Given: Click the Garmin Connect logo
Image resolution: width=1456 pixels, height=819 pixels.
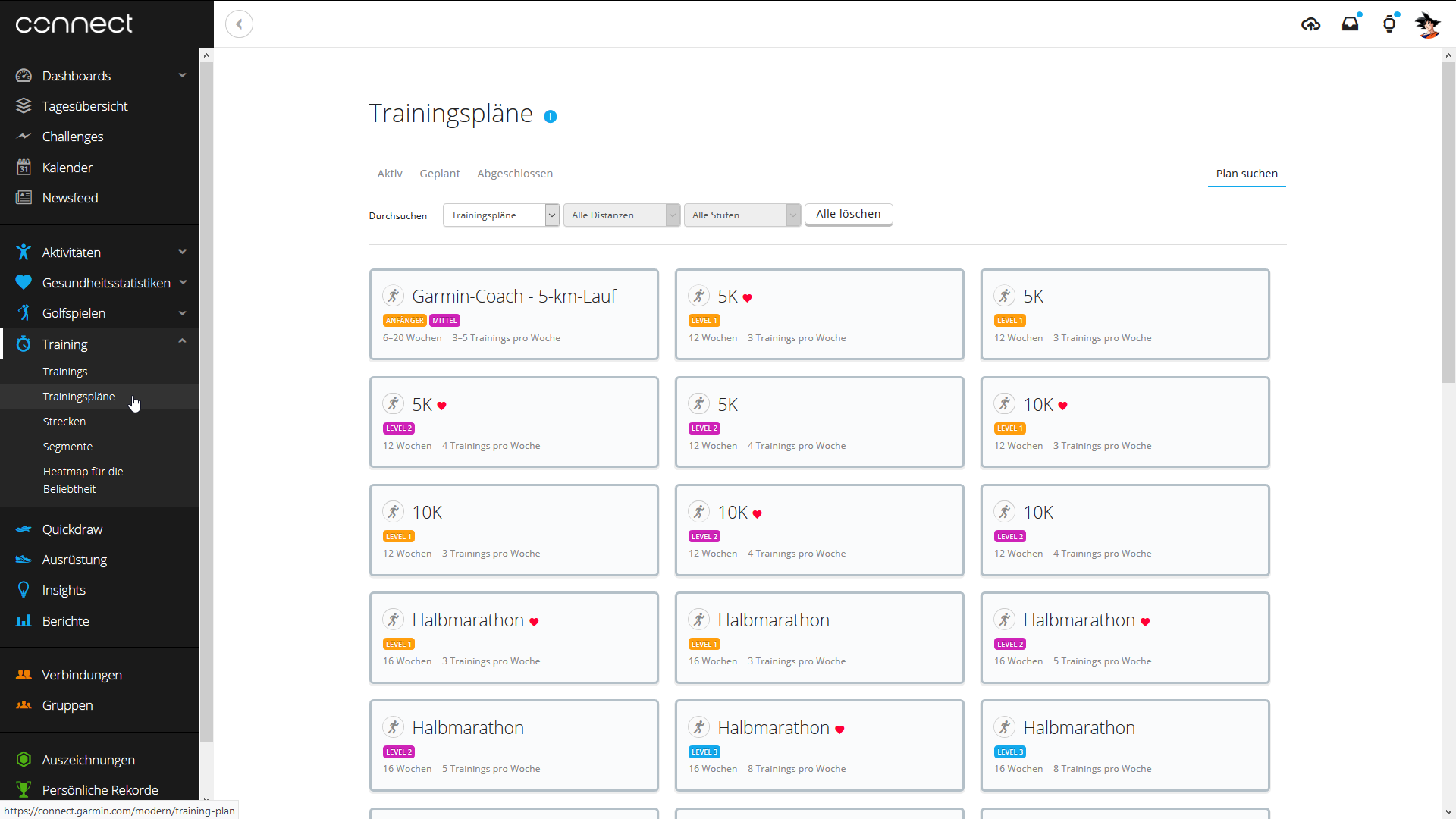Looking at the screenshot, I should coord(74,24).
